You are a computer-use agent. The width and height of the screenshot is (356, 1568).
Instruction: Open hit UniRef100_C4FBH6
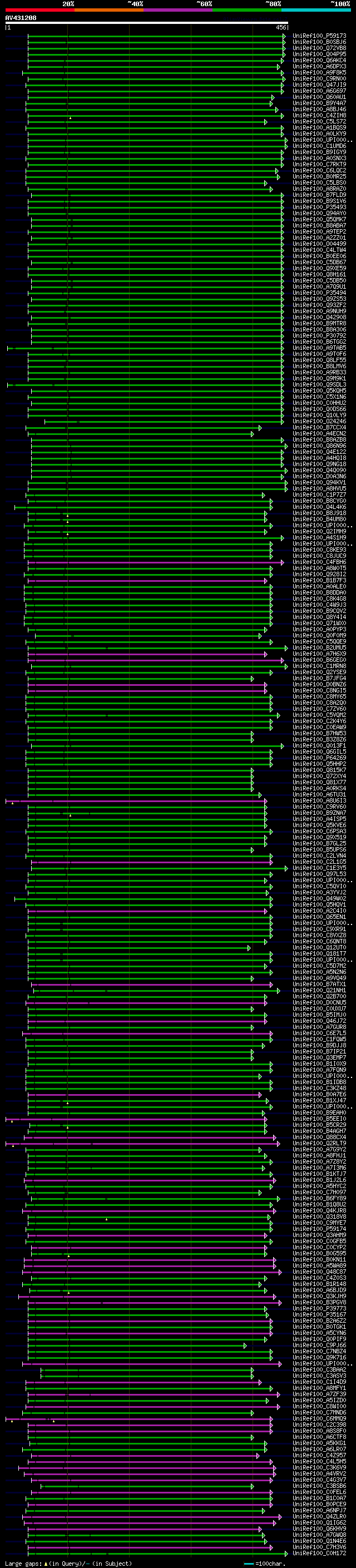coord(319,562)
